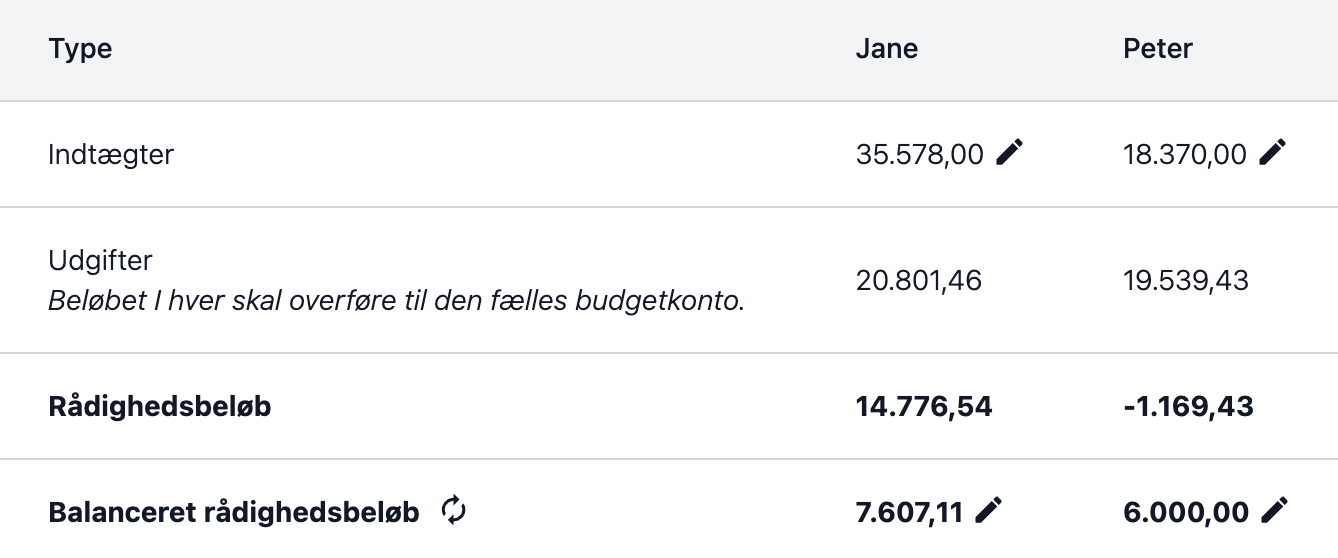The width and height of the screenshot is (1338, 558).
Task: Select the Jane column header
Action: pyautogui.click(x=886, y=49)
